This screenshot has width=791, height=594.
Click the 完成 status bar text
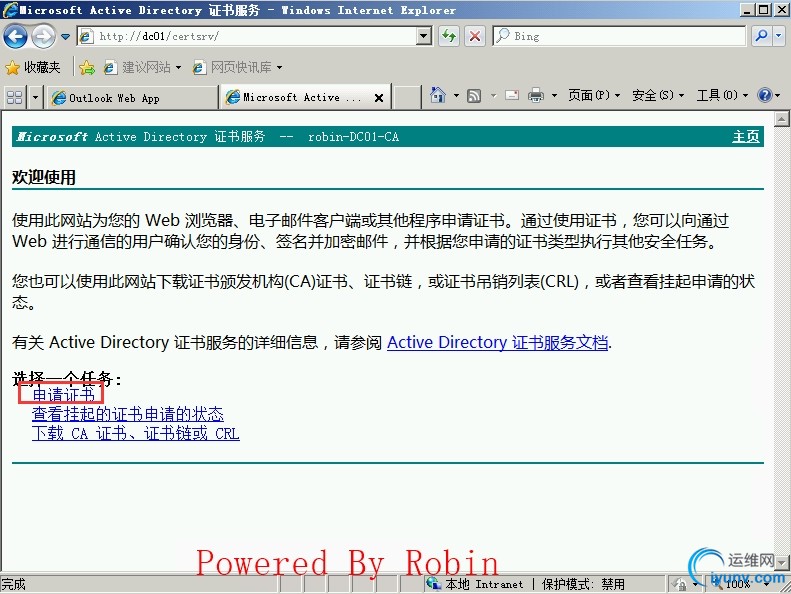(x=13, y=584)
